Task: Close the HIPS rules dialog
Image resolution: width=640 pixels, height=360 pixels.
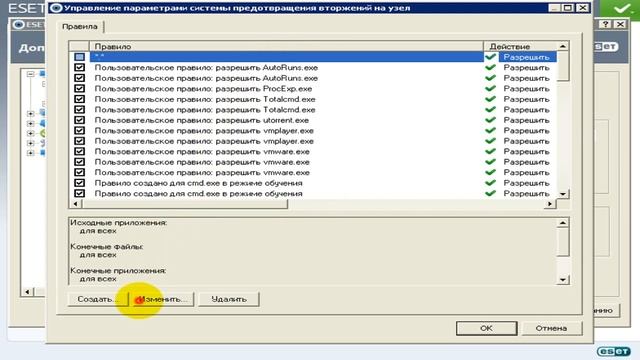Action: point(583,7)
